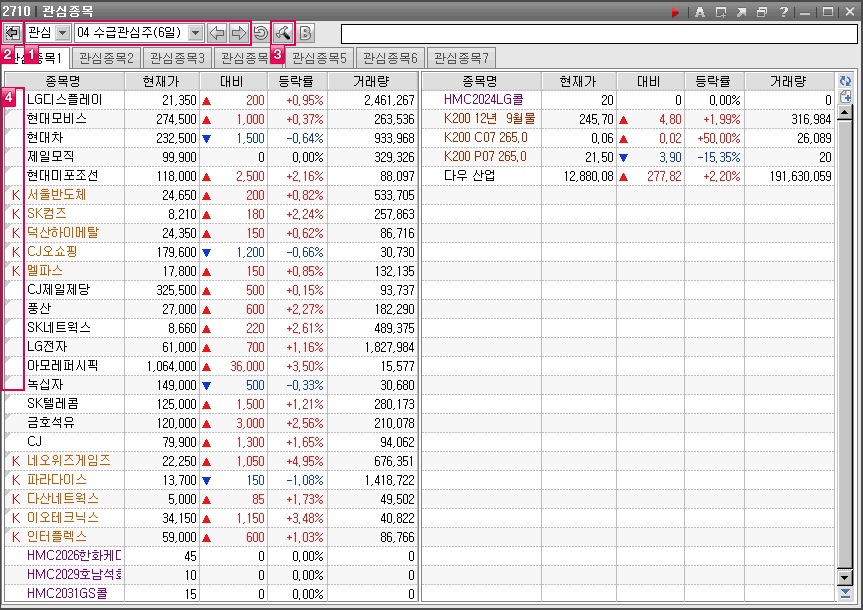Select 덕산하이메탈 stock name

pyautogui.click(x=63, y=233)
